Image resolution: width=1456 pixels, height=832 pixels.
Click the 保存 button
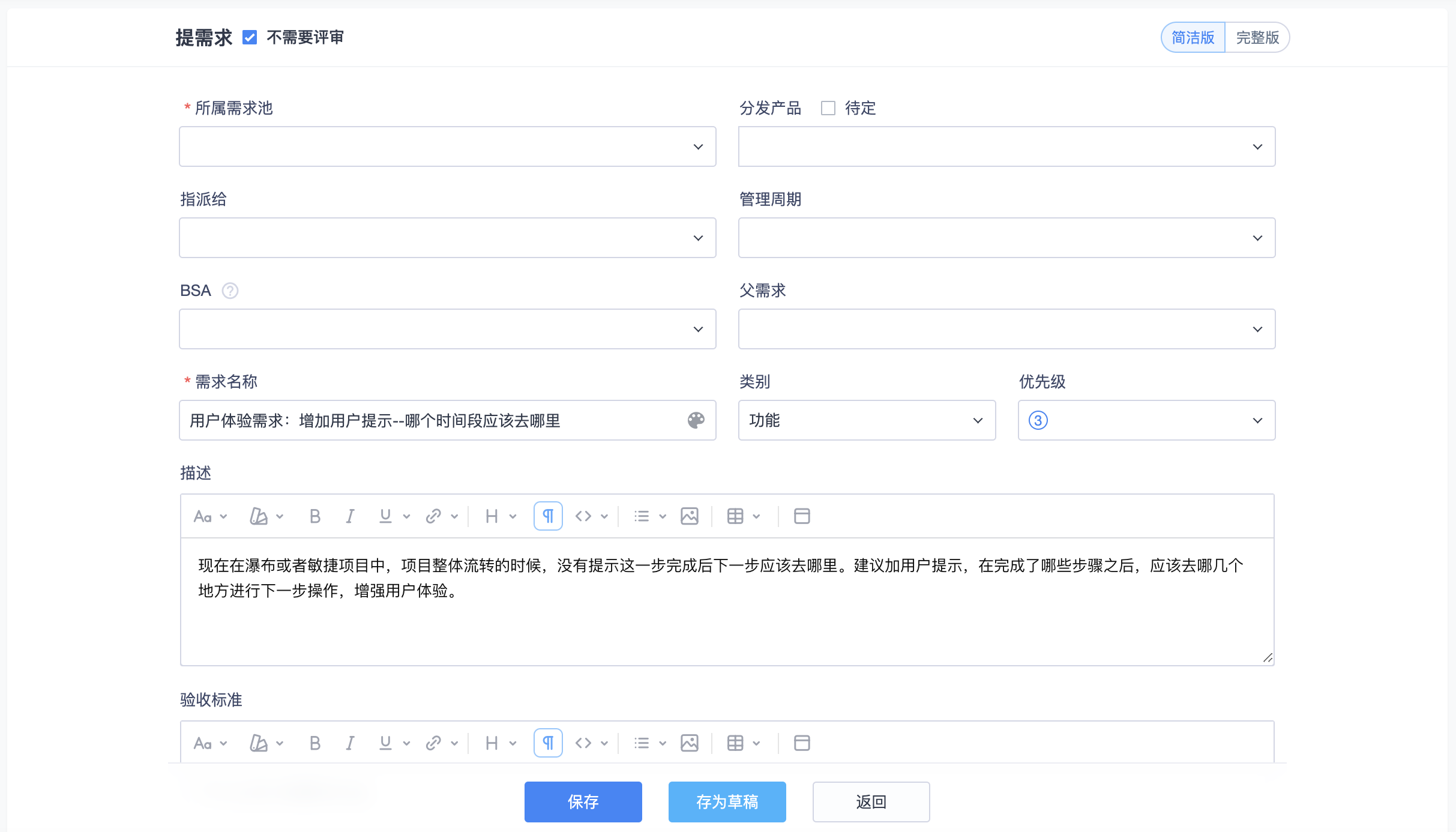click(x=583, y=801)
